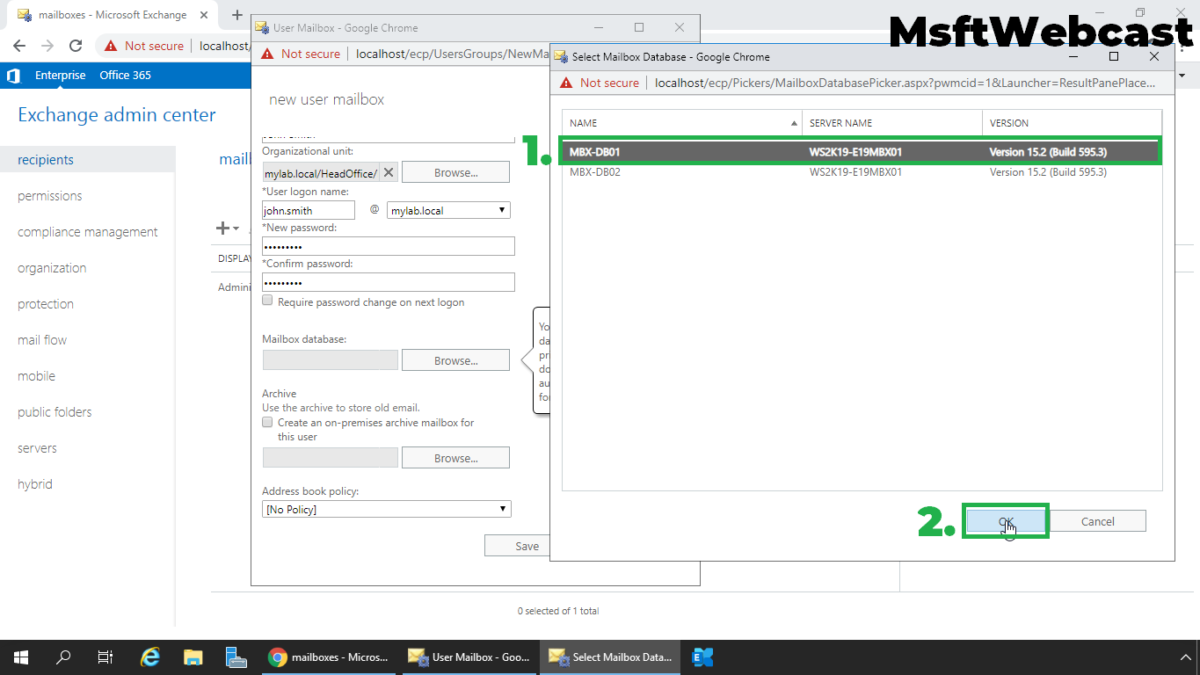Click the User logon name field
Viewport: 1200px width, 675px height.
point(308,210)
